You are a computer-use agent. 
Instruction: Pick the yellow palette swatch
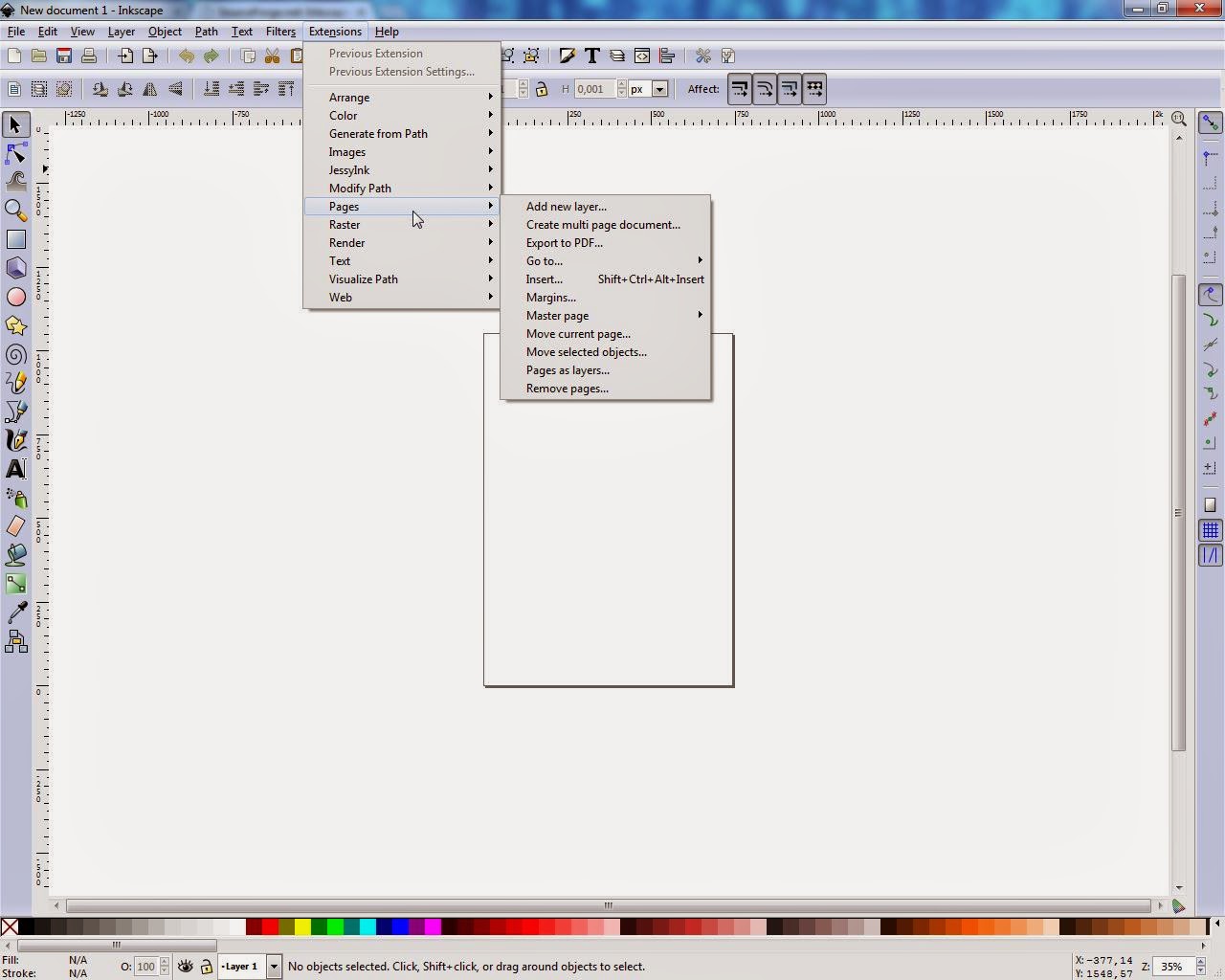(302, 926)
